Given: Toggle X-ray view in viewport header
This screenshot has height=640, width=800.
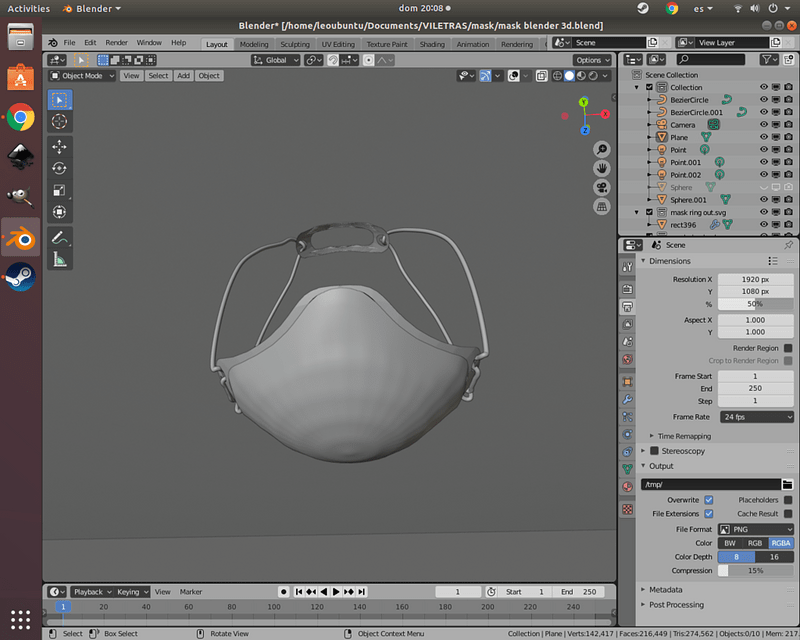Looking at the screenshot, I should (541, 76).
